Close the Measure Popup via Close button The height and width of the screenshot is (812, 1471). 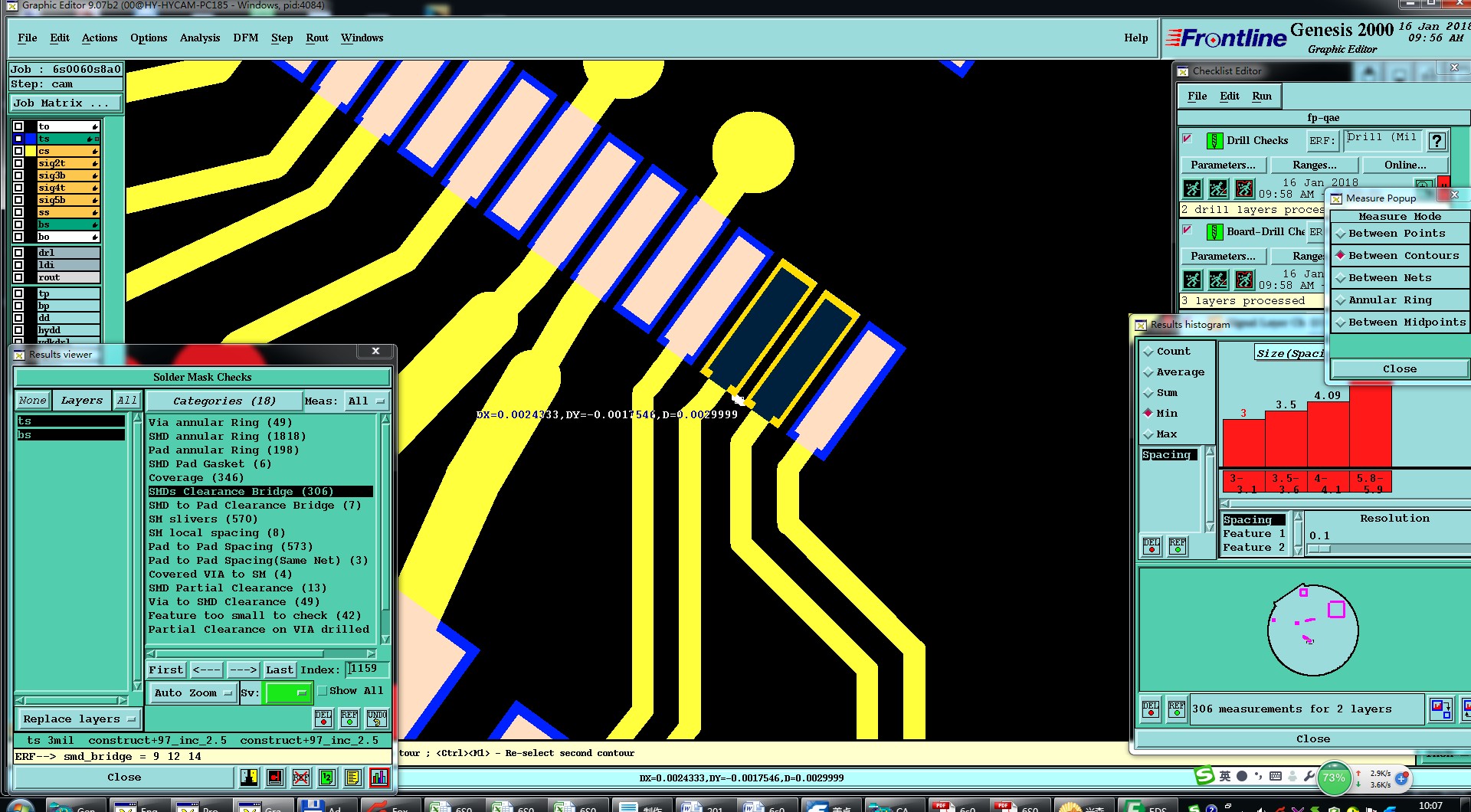click(x=1400, y=369)
